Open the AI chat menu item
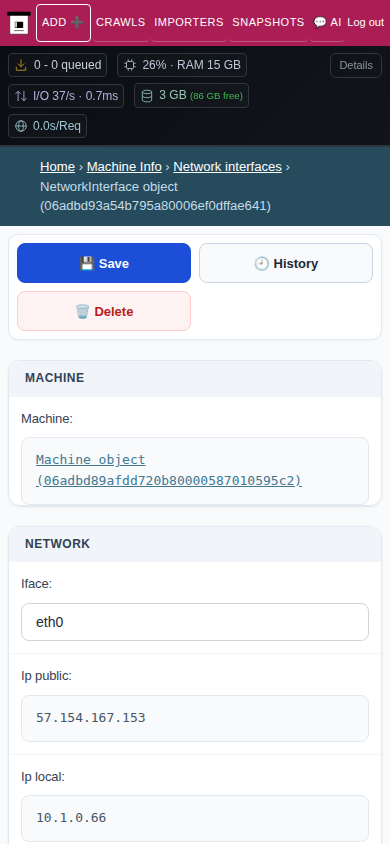The height and width of the screenshot is (844, 390). coord(327,23)
